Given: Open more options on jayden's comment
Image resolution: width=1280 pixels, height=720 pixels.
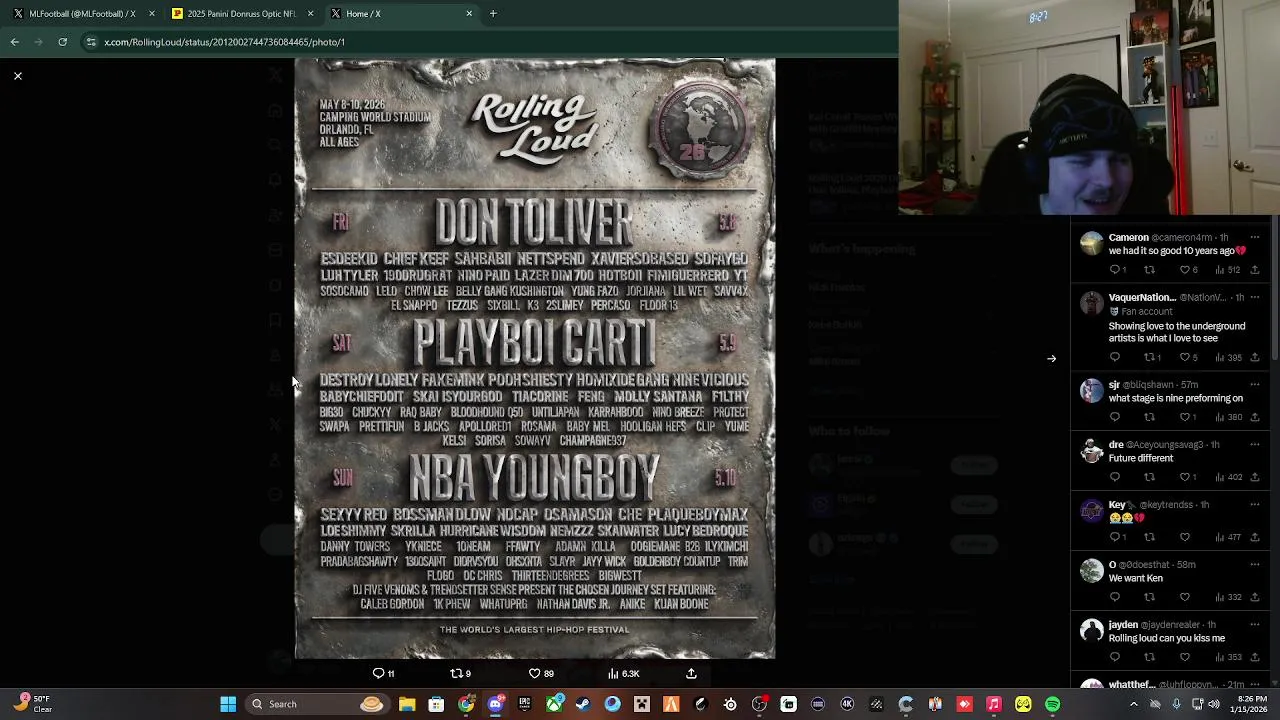Looking at the screenshot, I should [x=1255, y=625].
